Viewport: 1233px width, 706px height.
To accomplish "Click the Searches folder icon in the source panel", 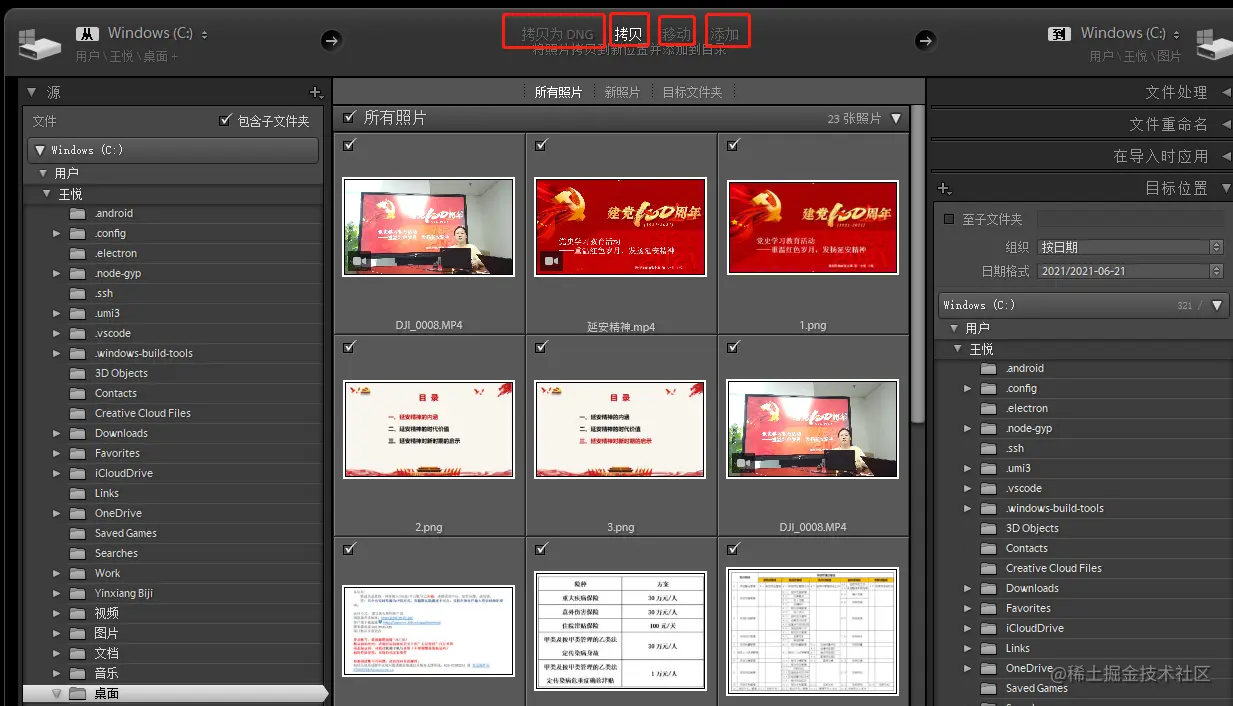I will 78,553.
